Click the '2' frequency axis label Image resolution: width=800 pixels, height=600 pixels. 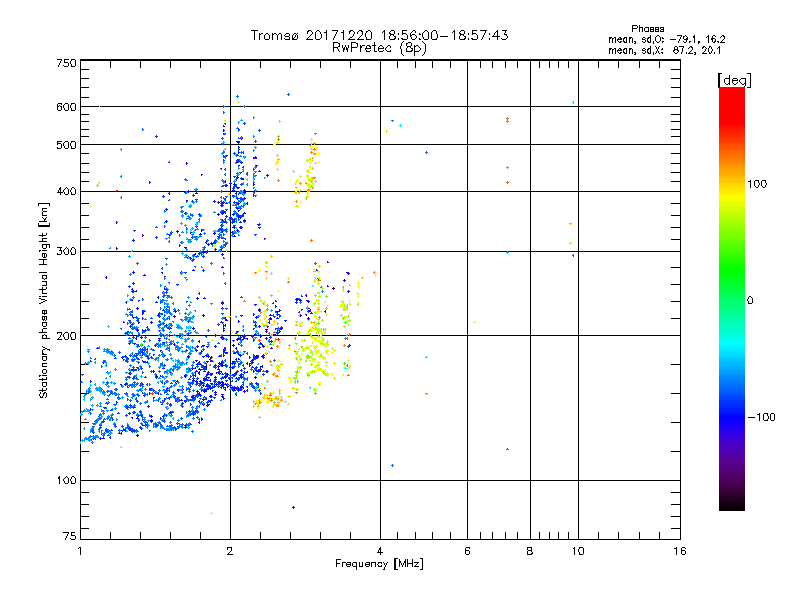[x=230, y=551]
